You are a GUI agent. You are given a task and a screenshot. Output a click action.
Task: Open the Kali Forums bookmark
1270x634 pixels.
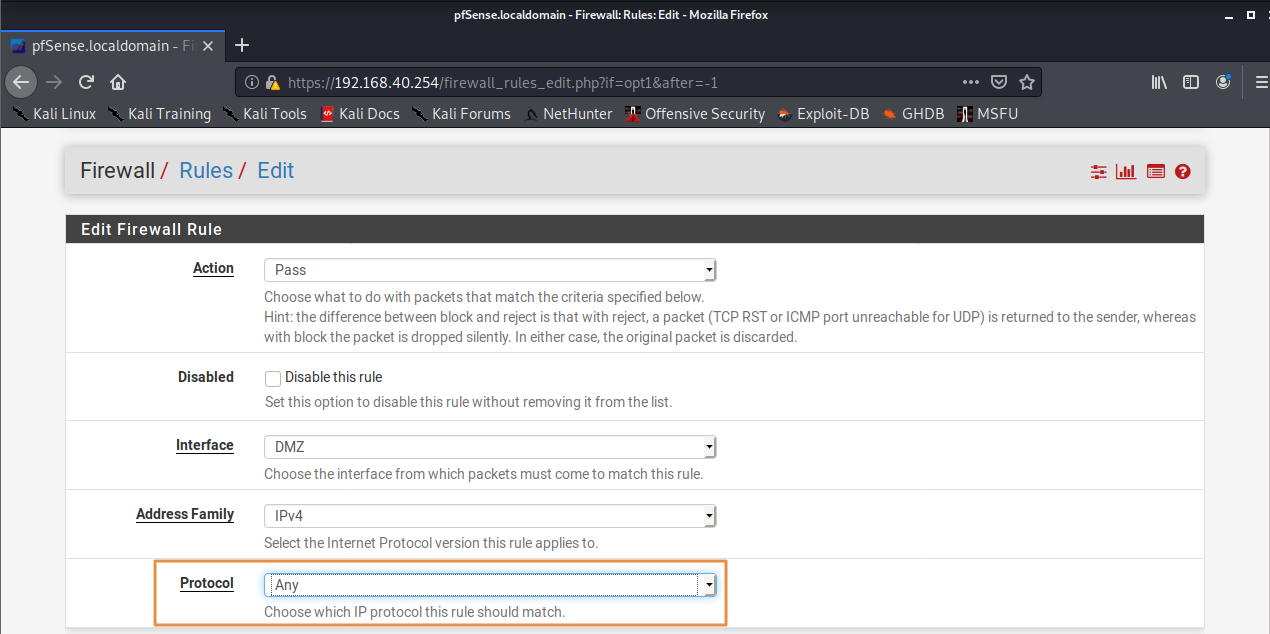461,114
